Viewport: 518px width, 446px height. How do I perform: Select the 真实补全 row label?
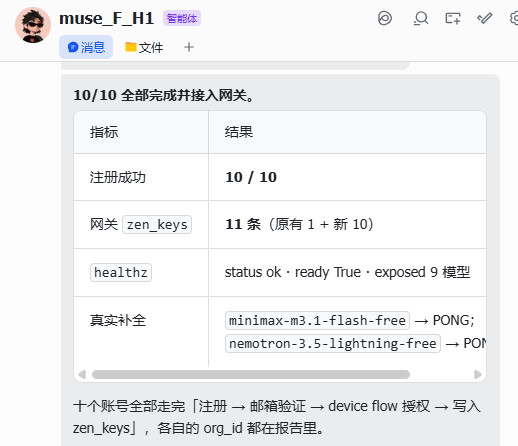click(118, 320)
